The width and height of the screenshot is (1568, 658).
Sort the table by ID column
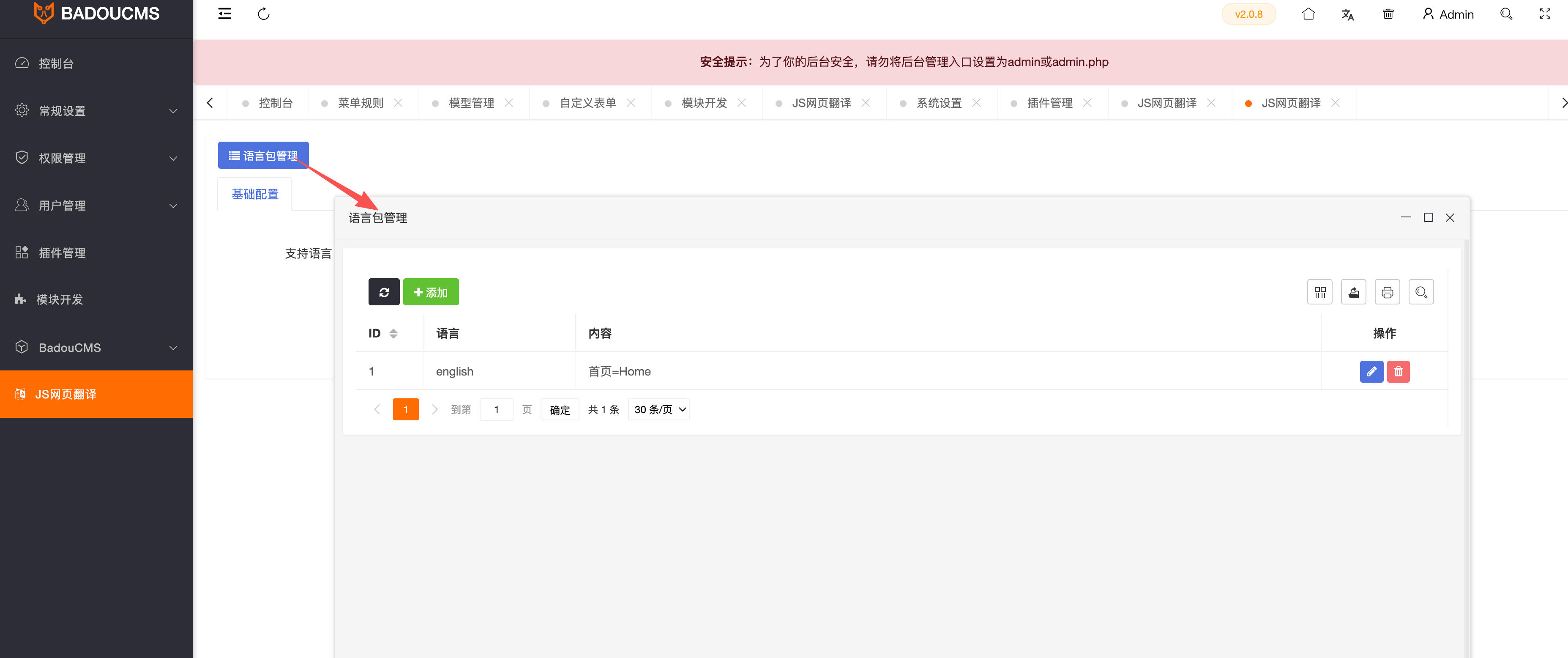pos(393,333)
